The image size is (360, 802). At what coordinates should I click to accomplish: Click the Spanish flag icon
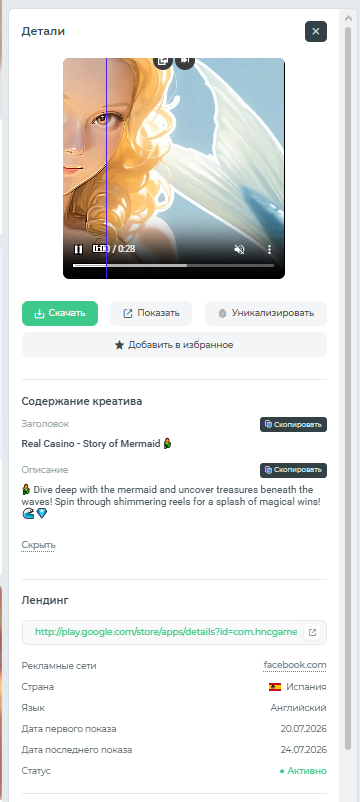275,687
